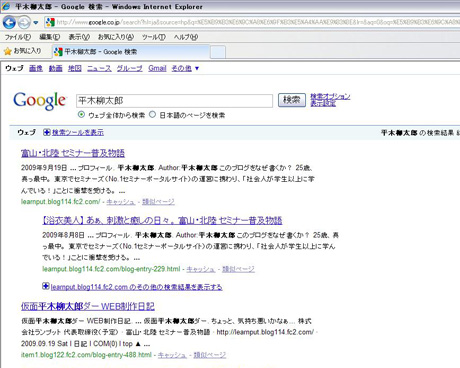Viewport: 460px width, 368px height.
Task: Click the search box containing 平木柳太郎
Action: click(x=174, y=101)
